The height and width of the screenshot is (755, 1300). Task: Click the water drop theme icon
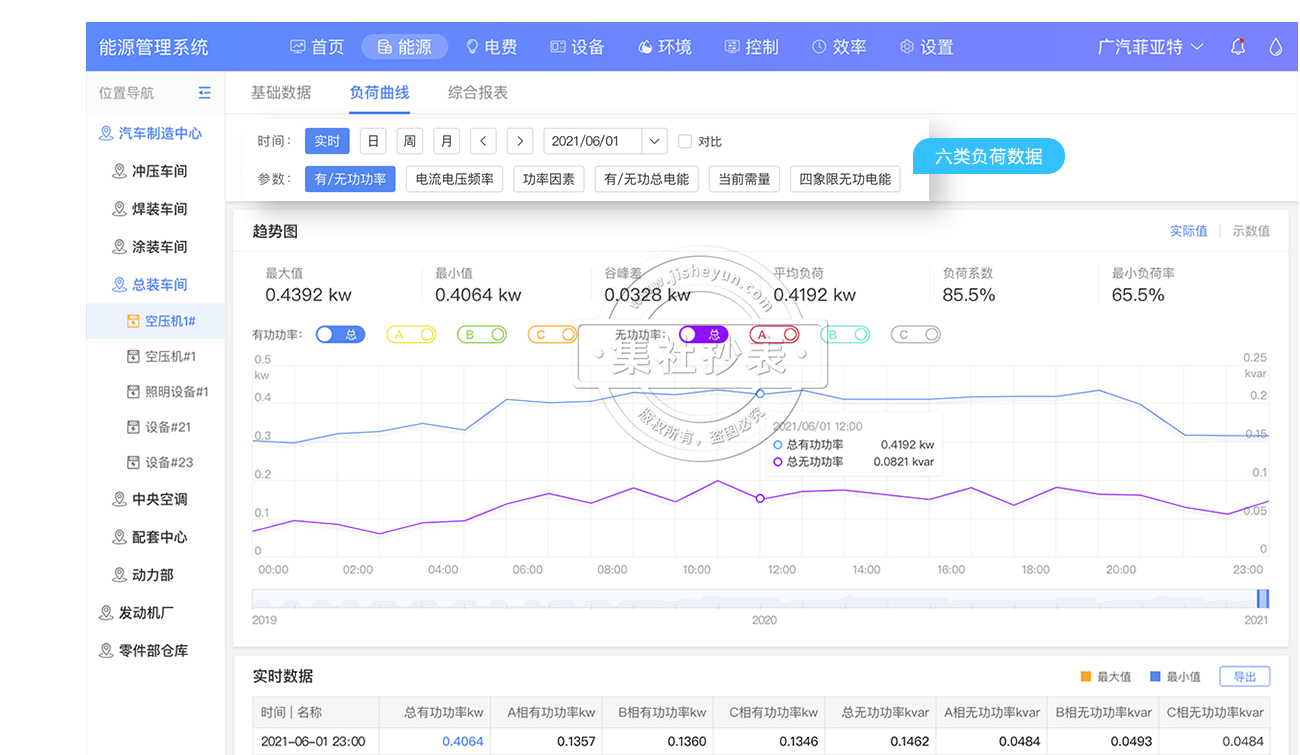pyautogui.click(x=1275, y=47)
